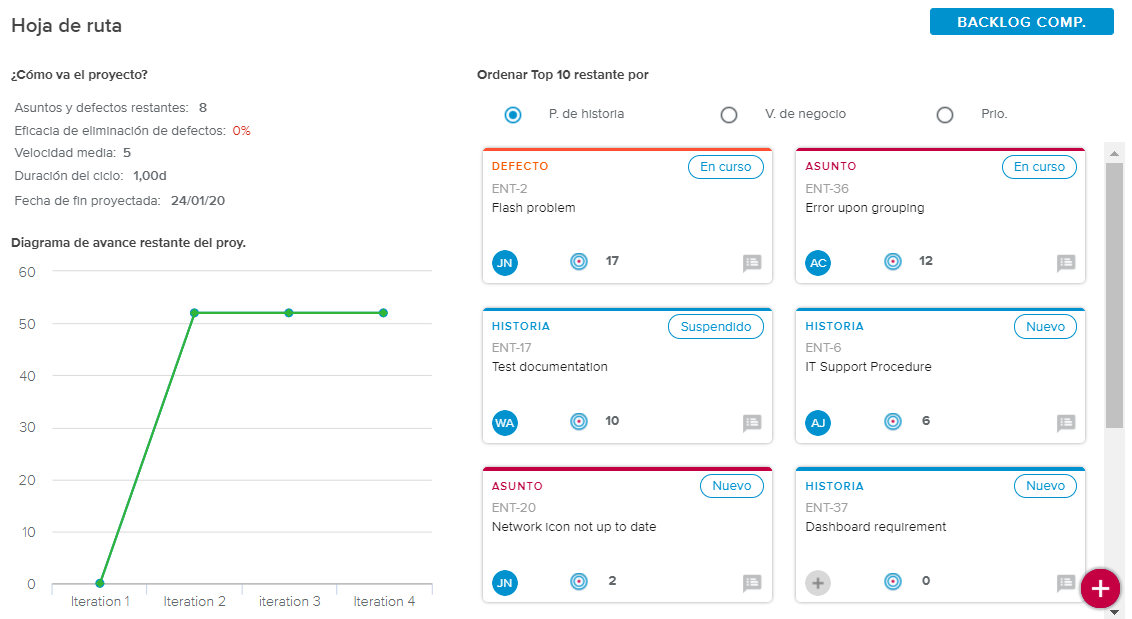The width and height of the screenshot is (1132, 619).
Task: Open the Suspendido status on ENT-17
Action: click(x=715, y=327)
